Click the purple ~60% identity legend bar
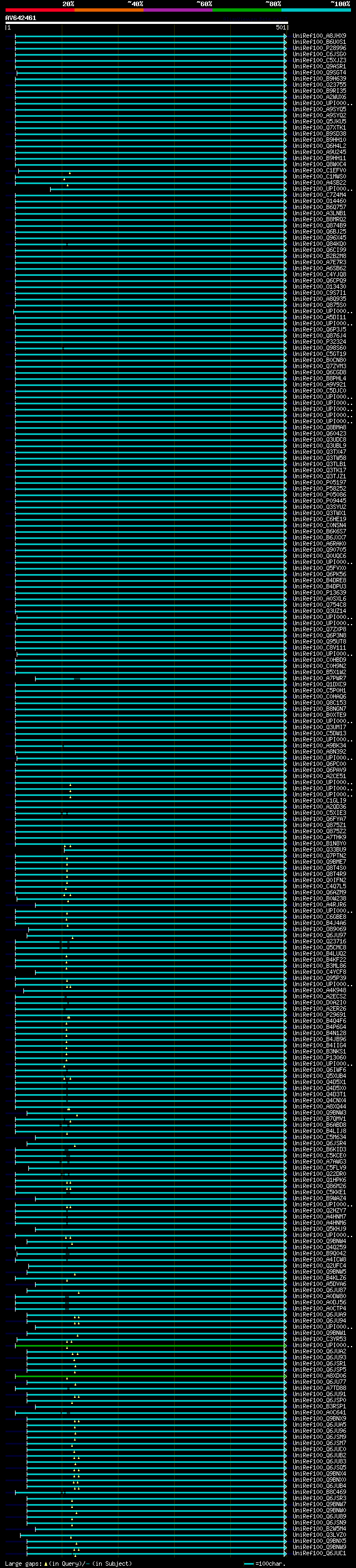The height and width of the screenshot is (1568, 356). click(x=179, y=10)
